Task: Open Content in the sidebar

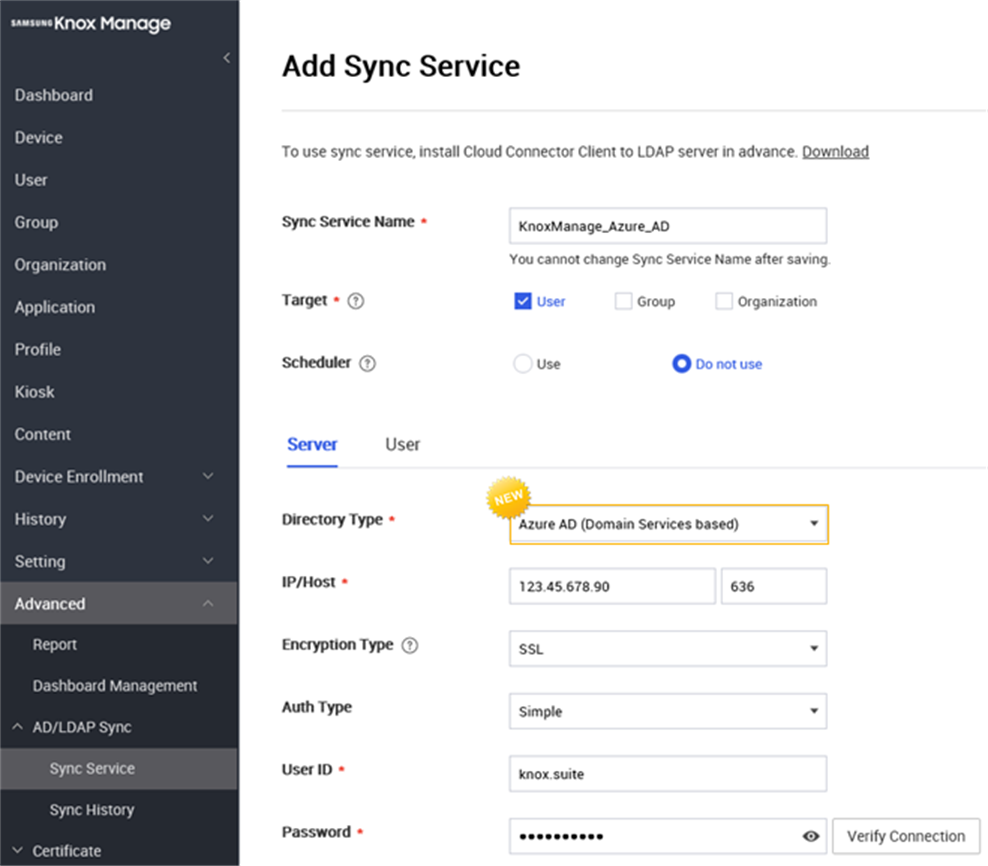Action: [x=42, y=434]
